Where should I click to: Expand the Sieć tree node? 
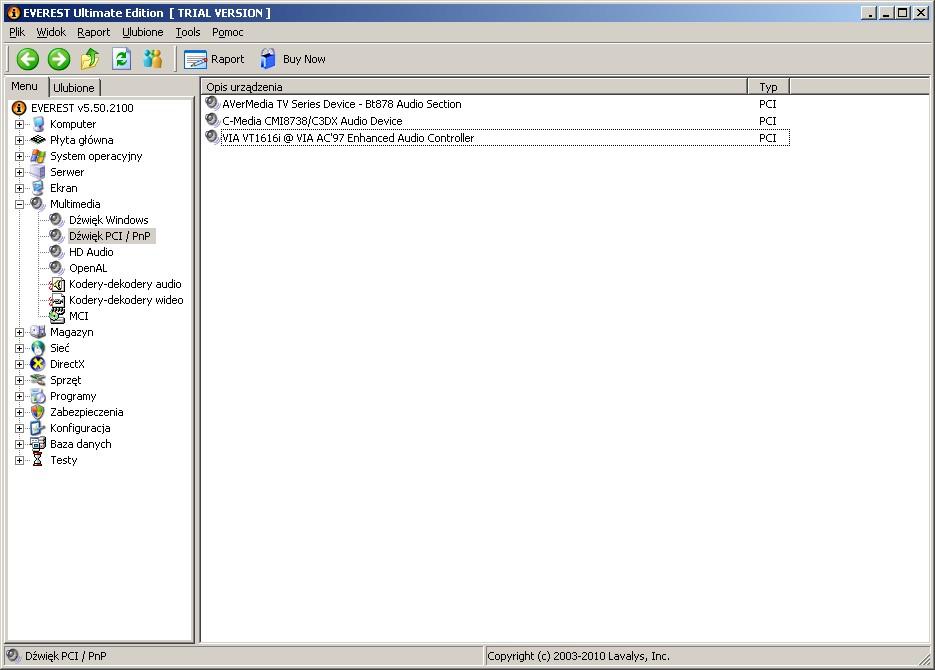(x=19, y=349)
